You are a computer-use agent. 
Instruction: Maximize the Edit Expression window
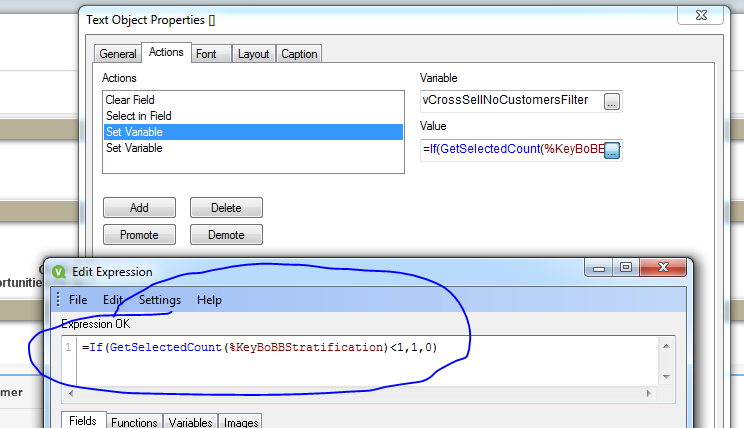[626, 268]
